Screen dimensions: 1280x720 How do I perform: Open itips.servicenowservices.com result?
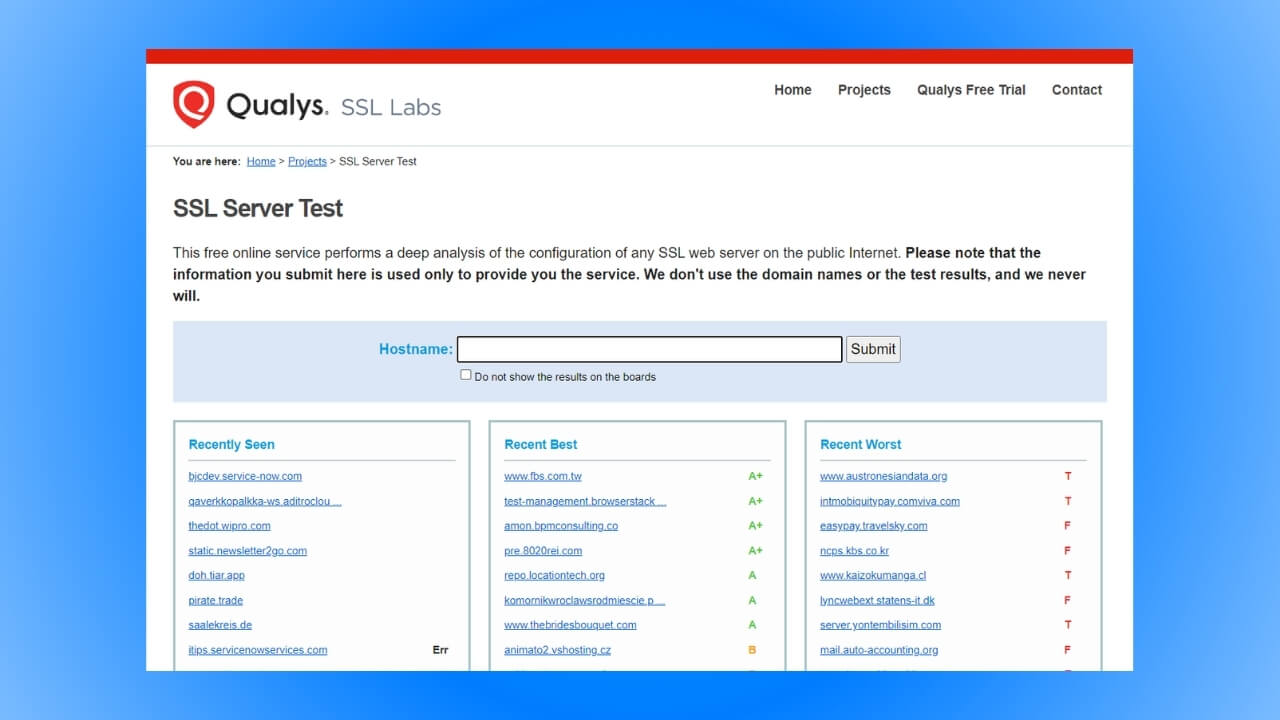(258, 650)
